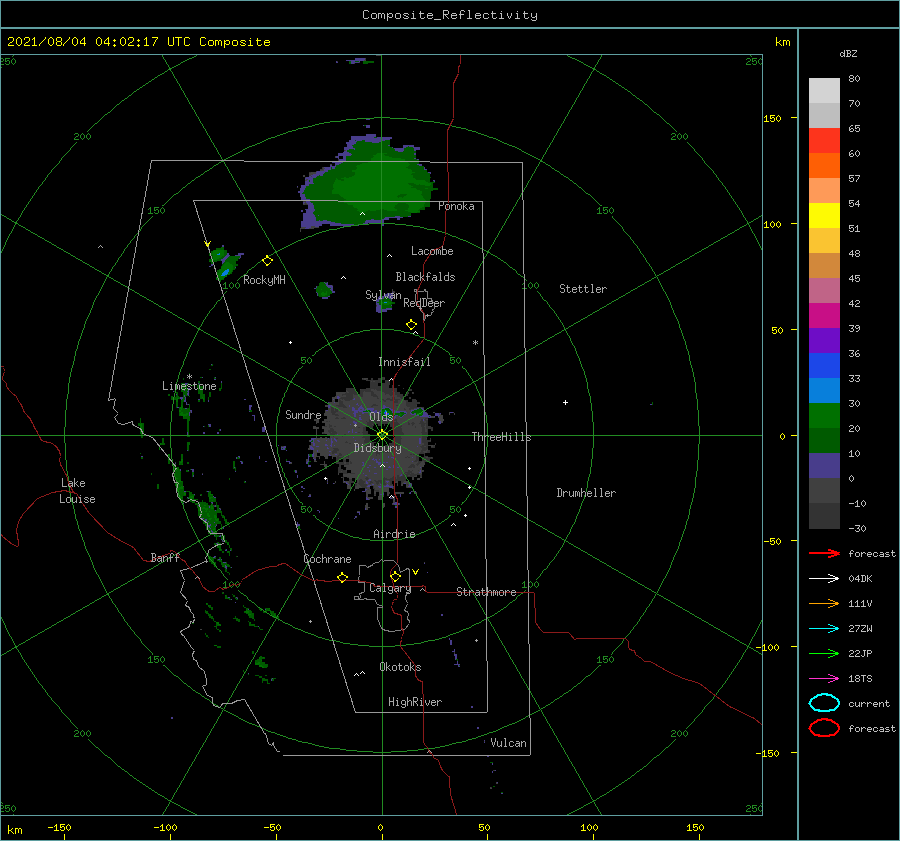Click the cyan 27ZW arrow icon
The height and width of the screenshot is (841, 900).
[824, 629]
